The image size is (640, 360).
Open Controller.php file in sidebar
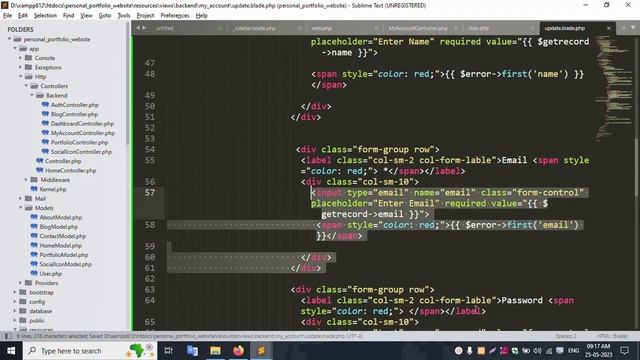pyautogui.click(x=62, y=161)
